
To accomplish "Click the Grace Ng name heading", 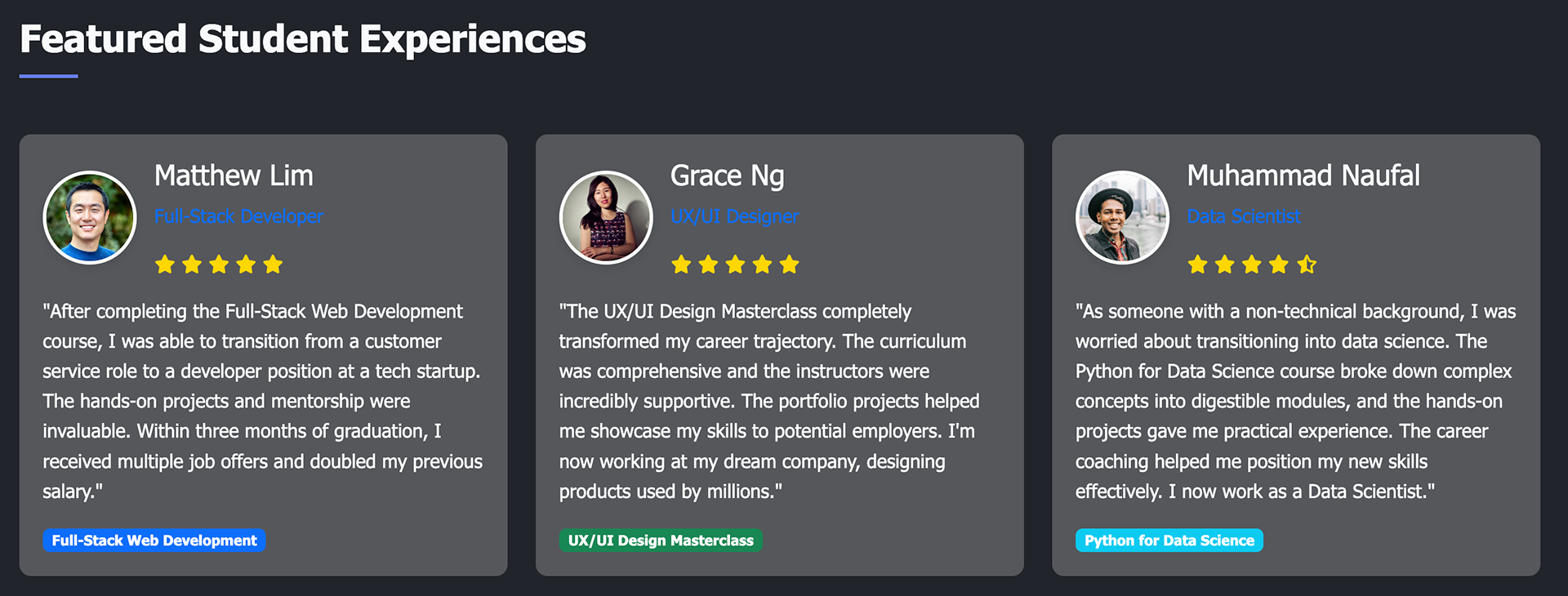I will 728,176.
